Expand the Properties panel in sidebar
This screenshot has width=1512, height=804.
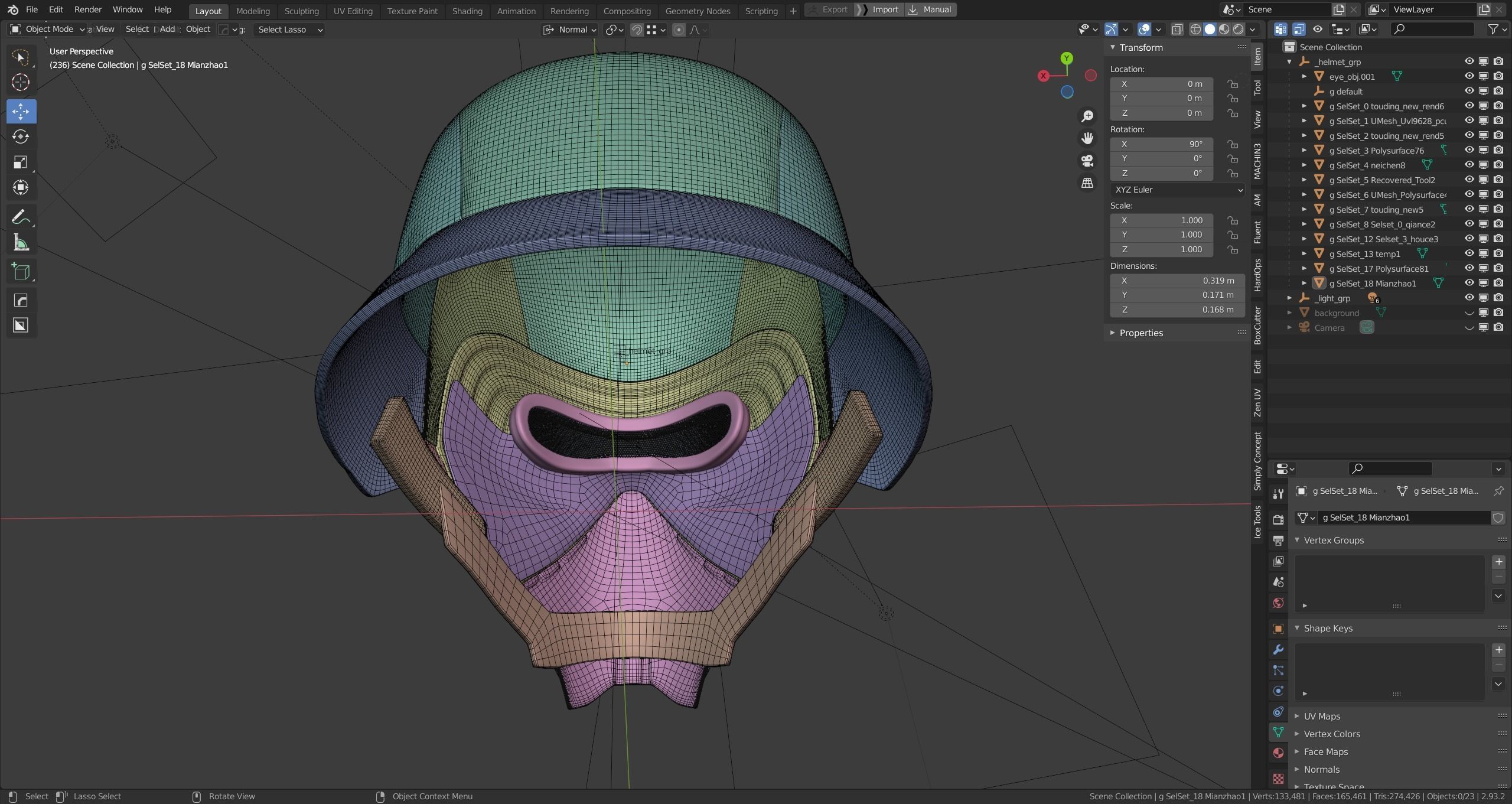[1113, 333]
